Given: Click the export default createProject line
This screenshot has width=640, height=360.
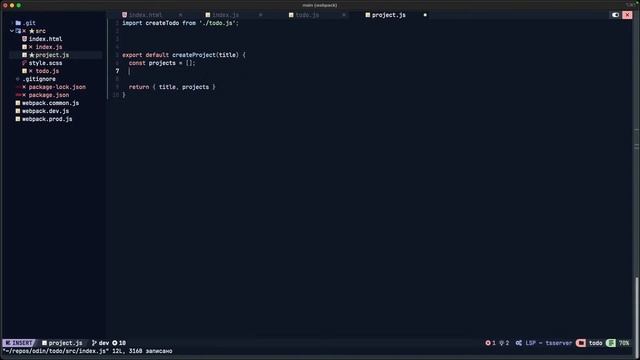Looking at the screenshot, I should (x=184, y=55).
